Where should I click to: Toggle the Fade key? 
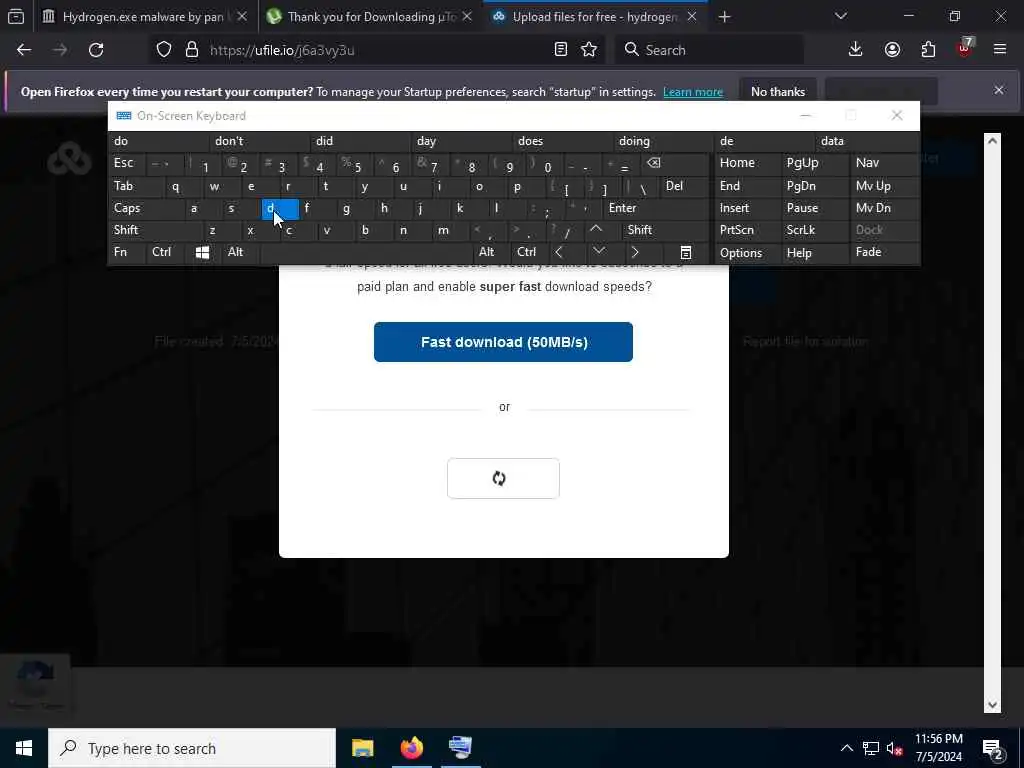click(x=884, y=252)
